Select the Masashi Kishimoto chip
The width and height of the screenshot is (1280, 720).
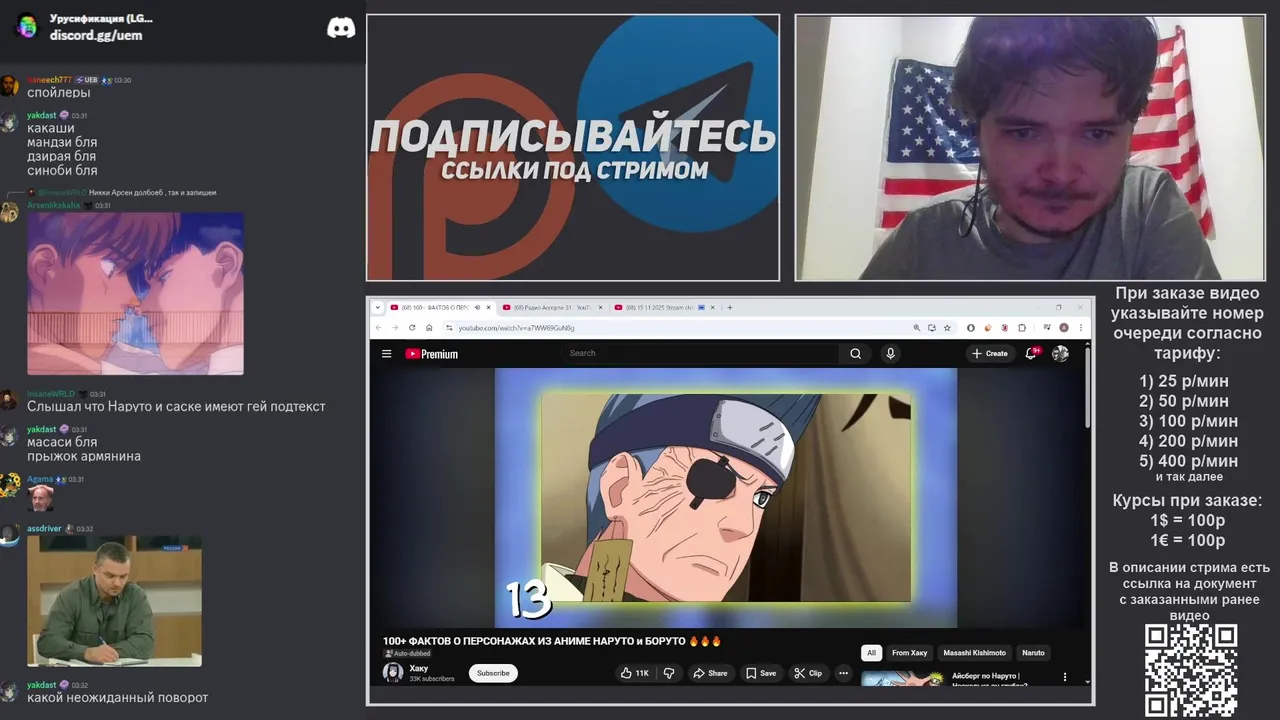point(974,653)
